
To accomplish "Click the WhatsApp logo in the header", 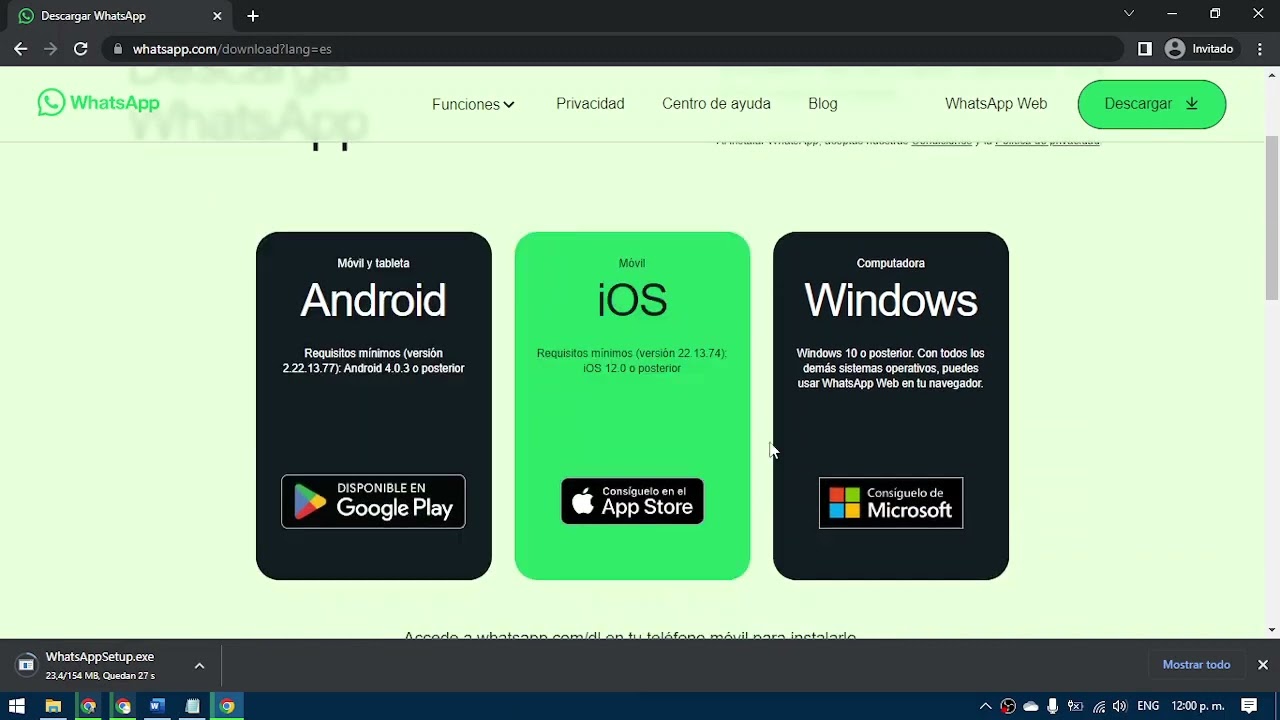I will (98, 103).
